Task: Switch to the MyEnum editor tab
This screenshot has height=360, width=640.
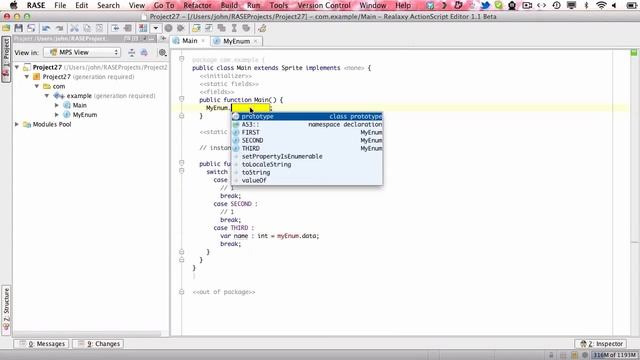Action: click(x=237, y=41)
